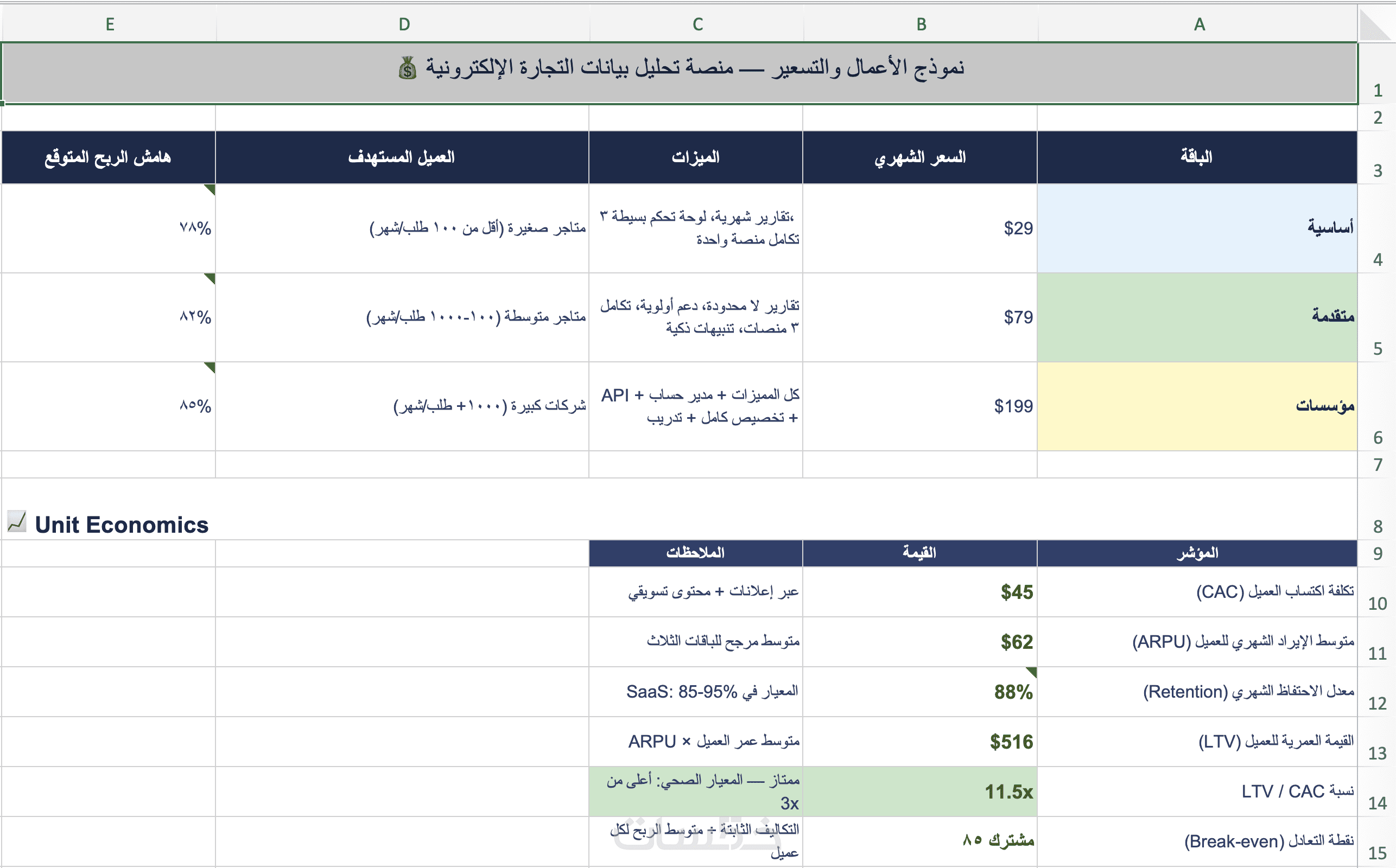Select column C header
Image resolution: width=1396 pixels, height=868 pixels.
(x=697, y=24)
